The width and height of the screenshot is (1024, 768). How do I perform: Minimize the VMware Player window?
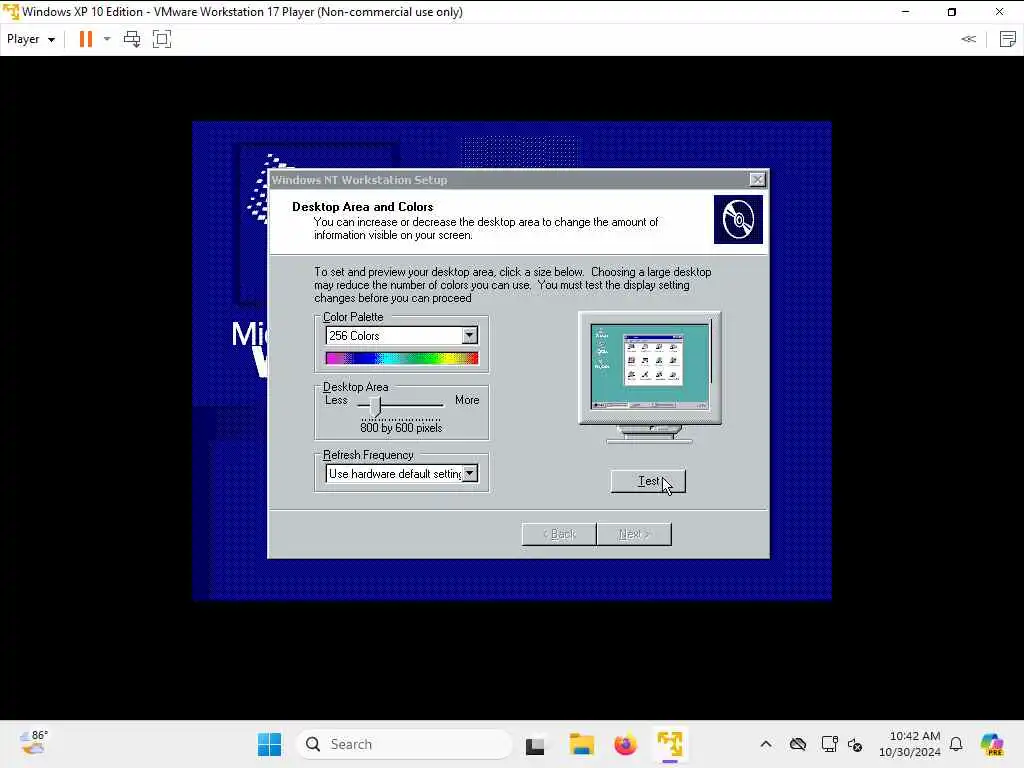[905, 12]
